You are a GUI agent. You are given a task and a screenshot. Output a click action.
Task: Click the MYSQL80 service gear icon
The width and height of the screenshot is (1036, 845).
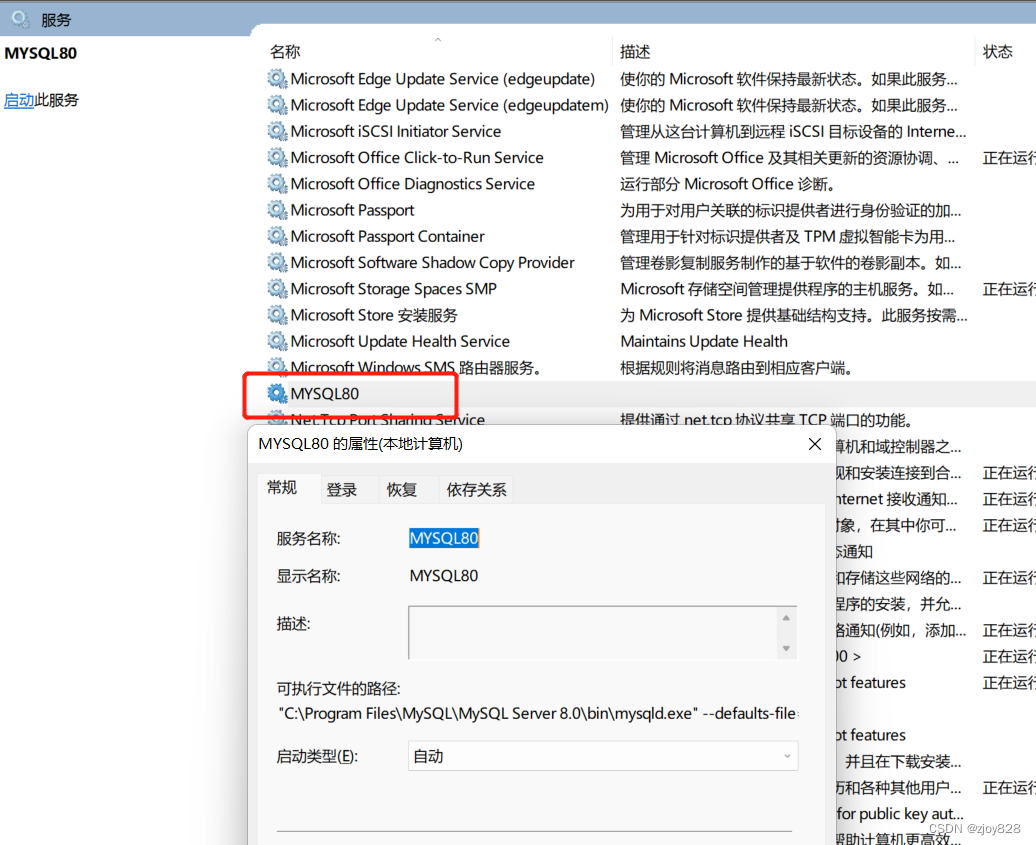coord(277,393)
